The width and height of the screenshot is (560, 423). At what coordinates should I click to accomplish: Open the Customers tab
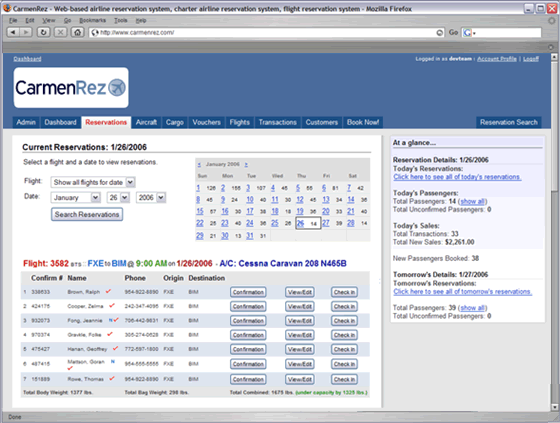(321, 122)
